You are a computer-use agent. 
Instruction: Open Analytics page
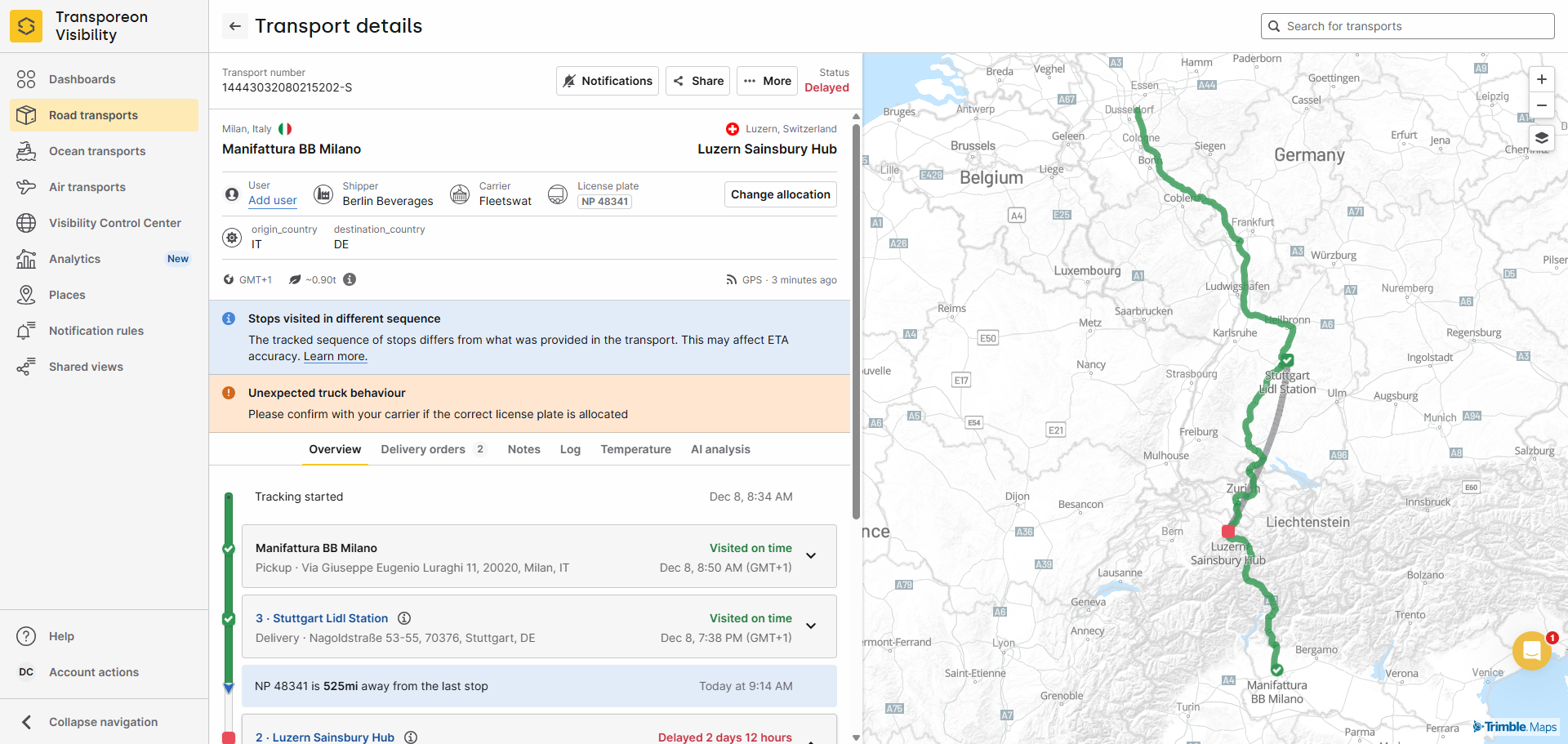coord(104,259)
